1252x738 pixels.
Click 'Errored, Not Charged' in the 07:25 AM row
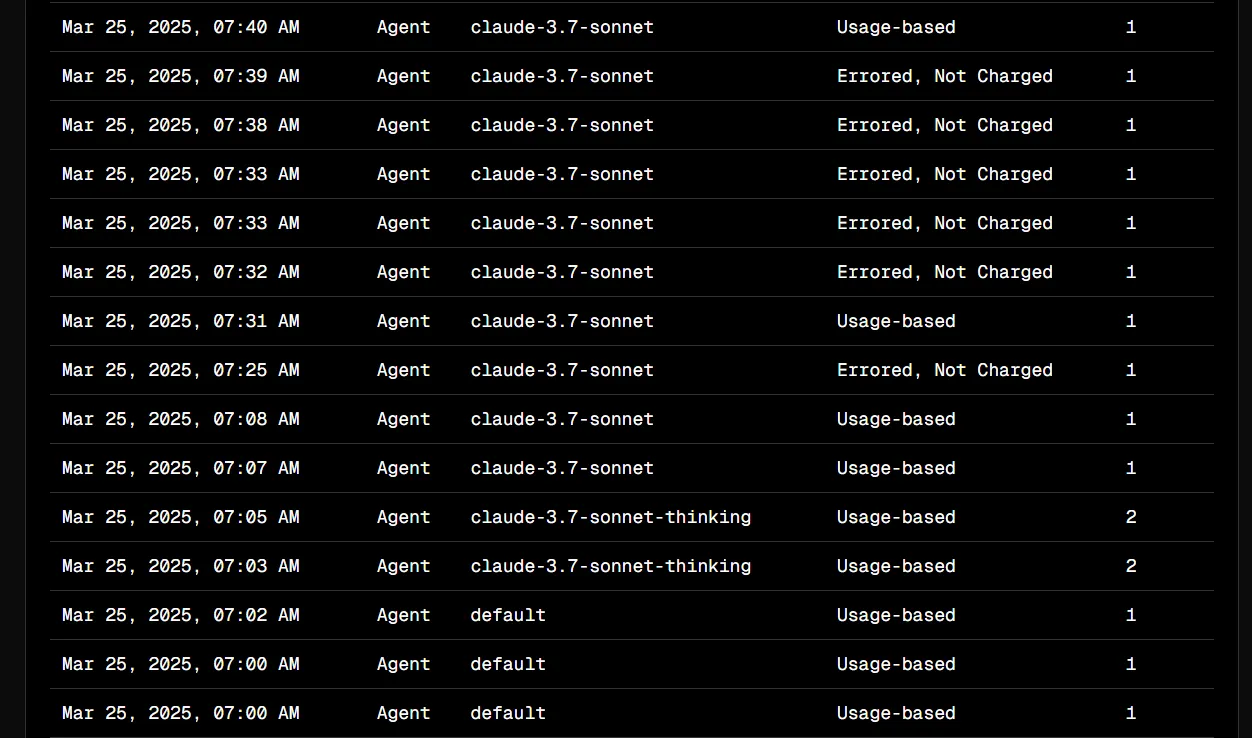pos(944,370)
